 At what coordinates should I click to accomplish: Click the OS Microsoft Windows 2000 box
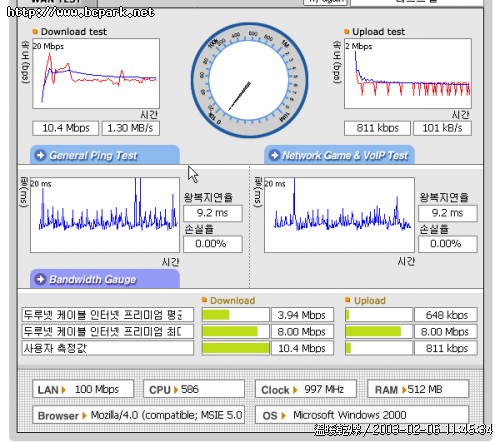(x=362, y=415)
